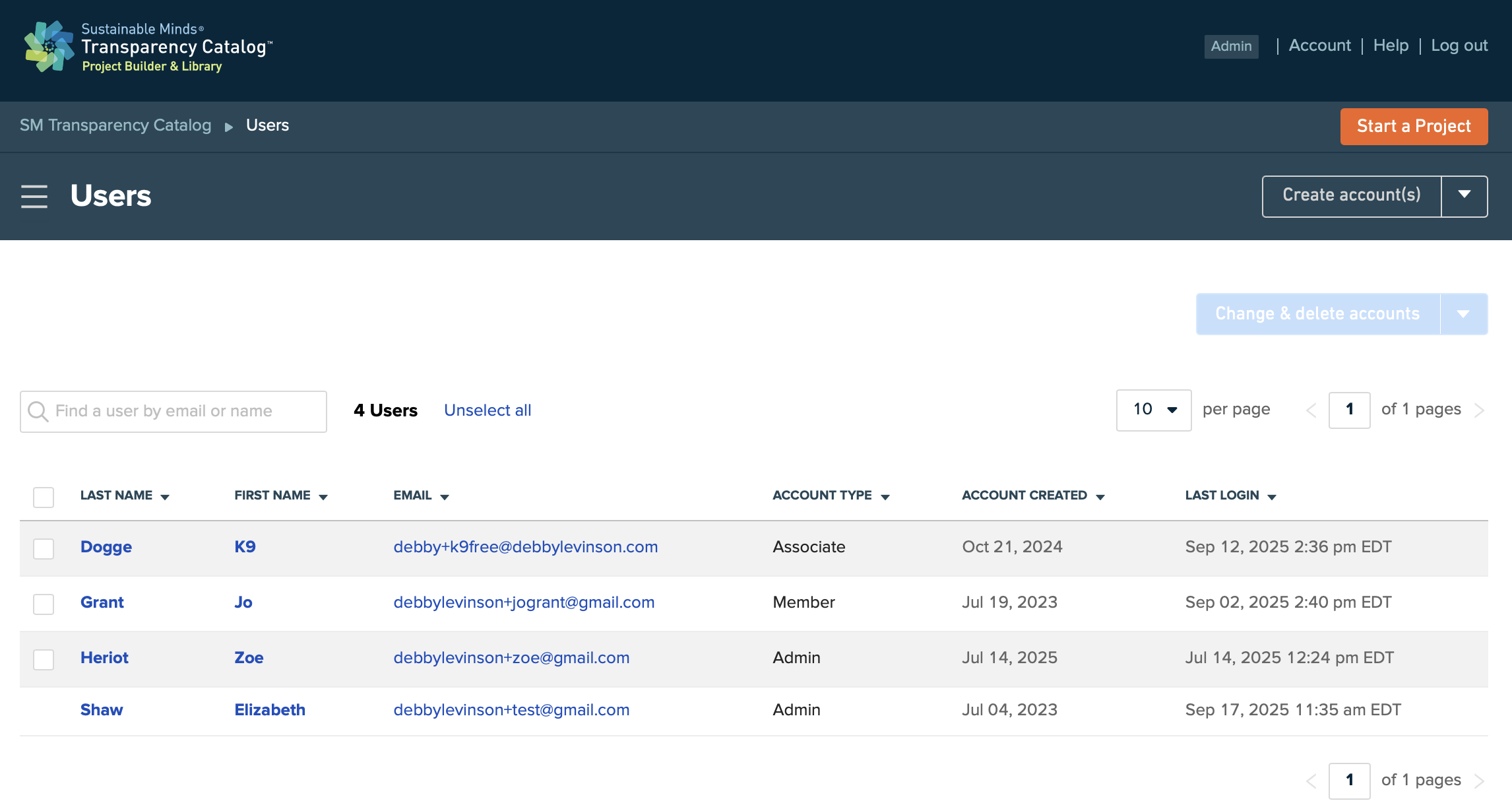
Task: Click Admin account type for Heriot
Action: coord(796,658)
